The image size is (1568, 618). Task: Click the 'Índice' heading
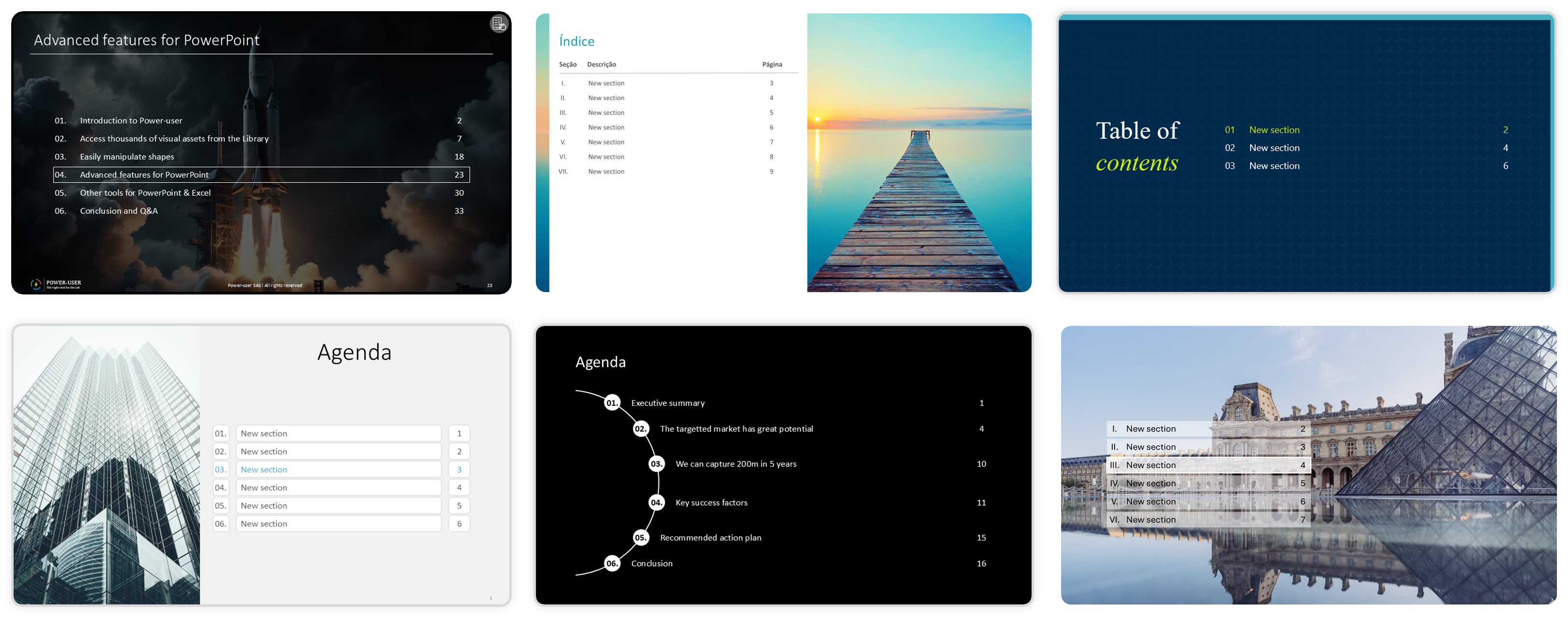pos(576,41)
